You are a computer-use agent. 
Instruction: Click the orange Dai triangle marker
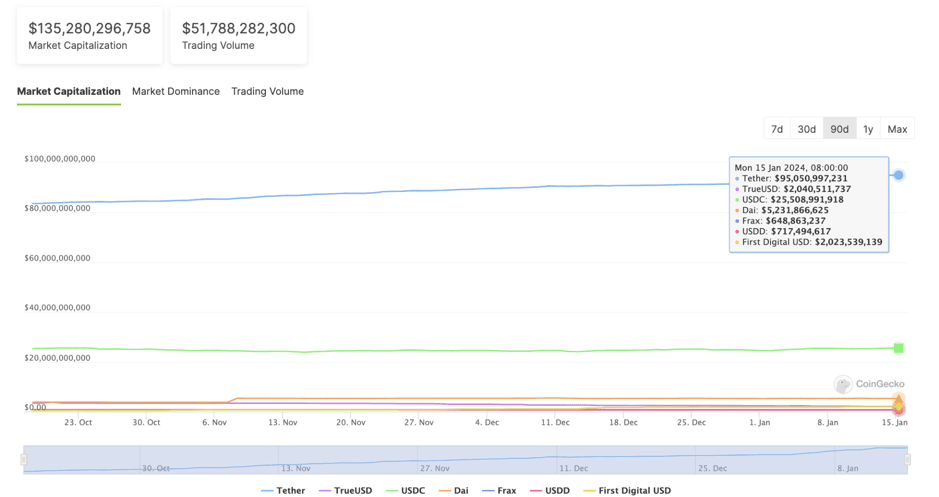click(898, 399)
